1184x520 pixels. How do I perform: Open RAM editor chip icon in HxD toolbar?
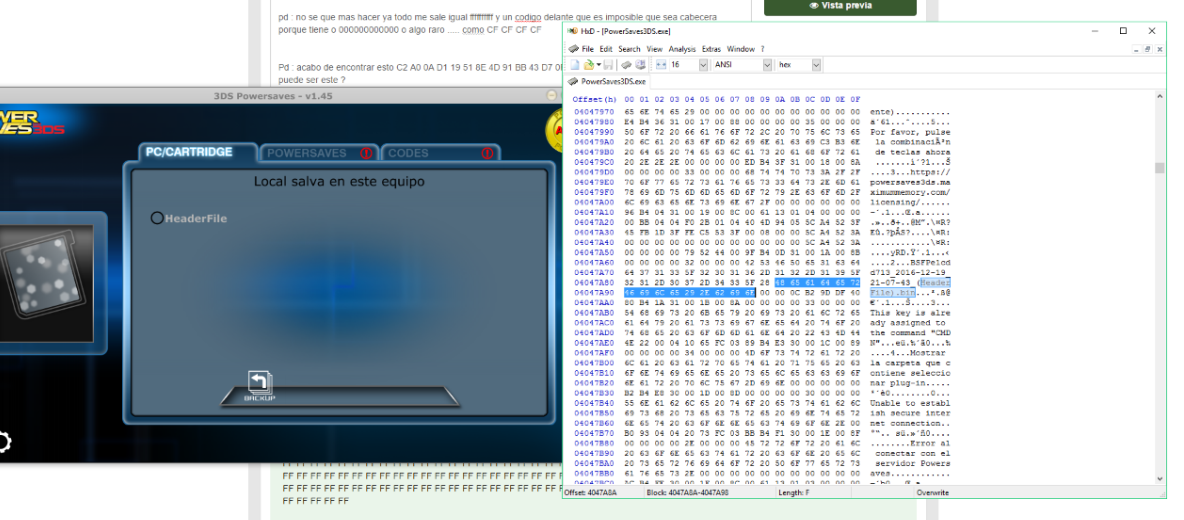click(x=626, y=65)
